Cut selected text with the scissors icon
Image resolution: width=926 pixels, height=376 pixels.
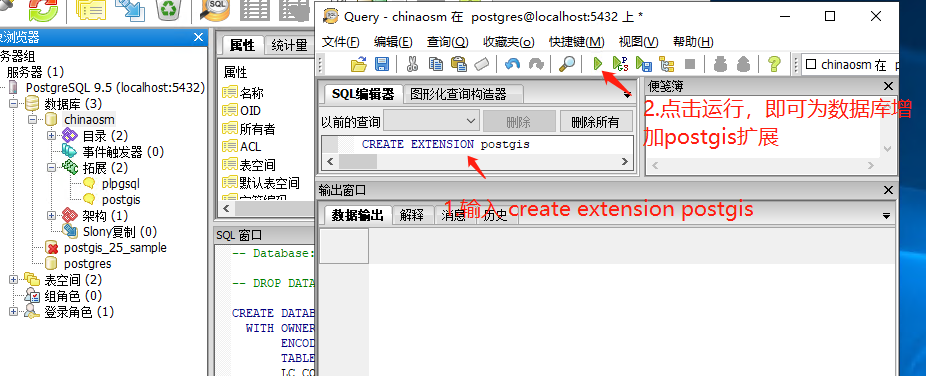click(x=412, y=64)
